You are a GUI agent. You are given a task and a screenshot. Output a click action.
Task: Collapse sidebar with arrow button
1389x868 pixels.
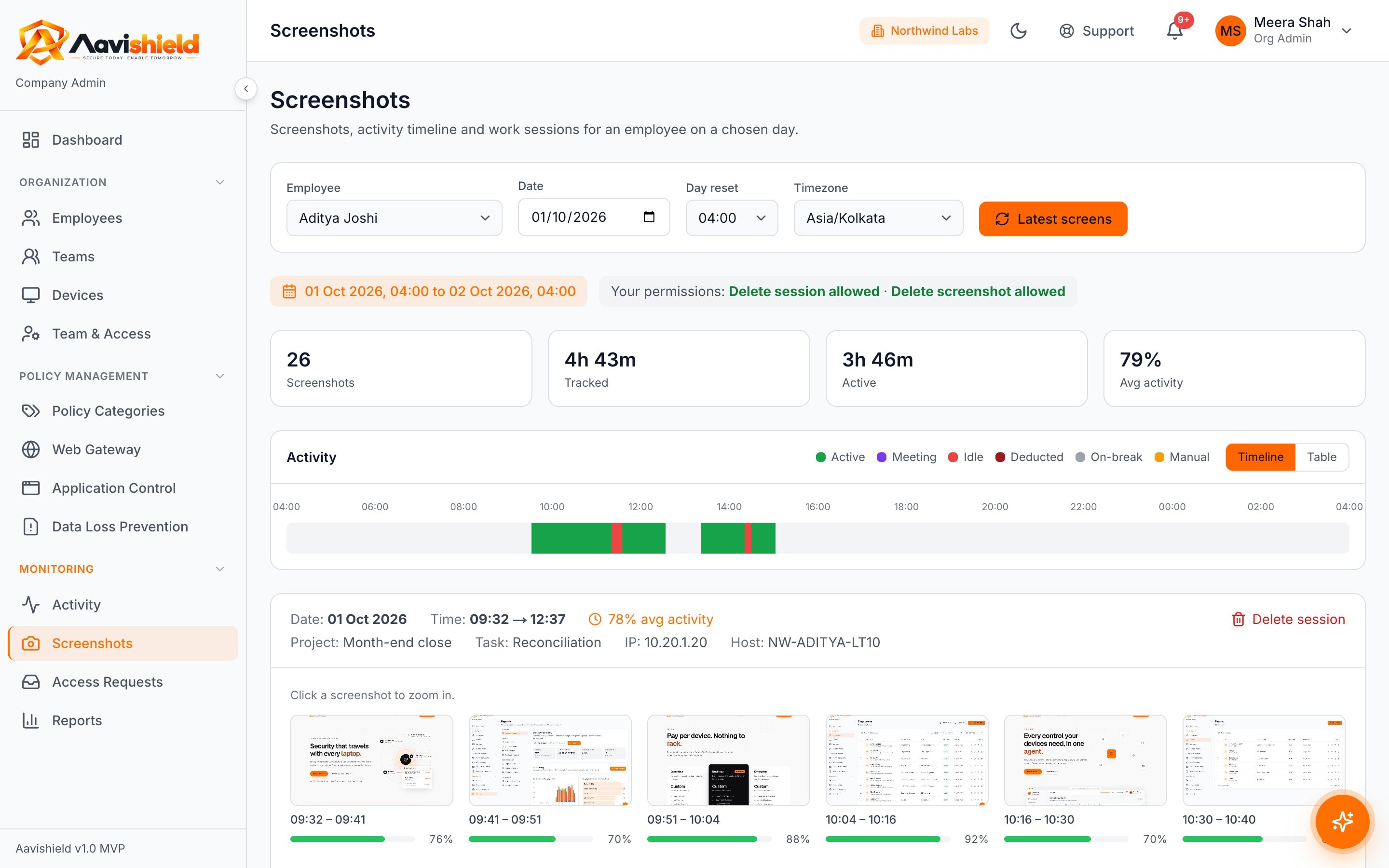coord(245,89)
